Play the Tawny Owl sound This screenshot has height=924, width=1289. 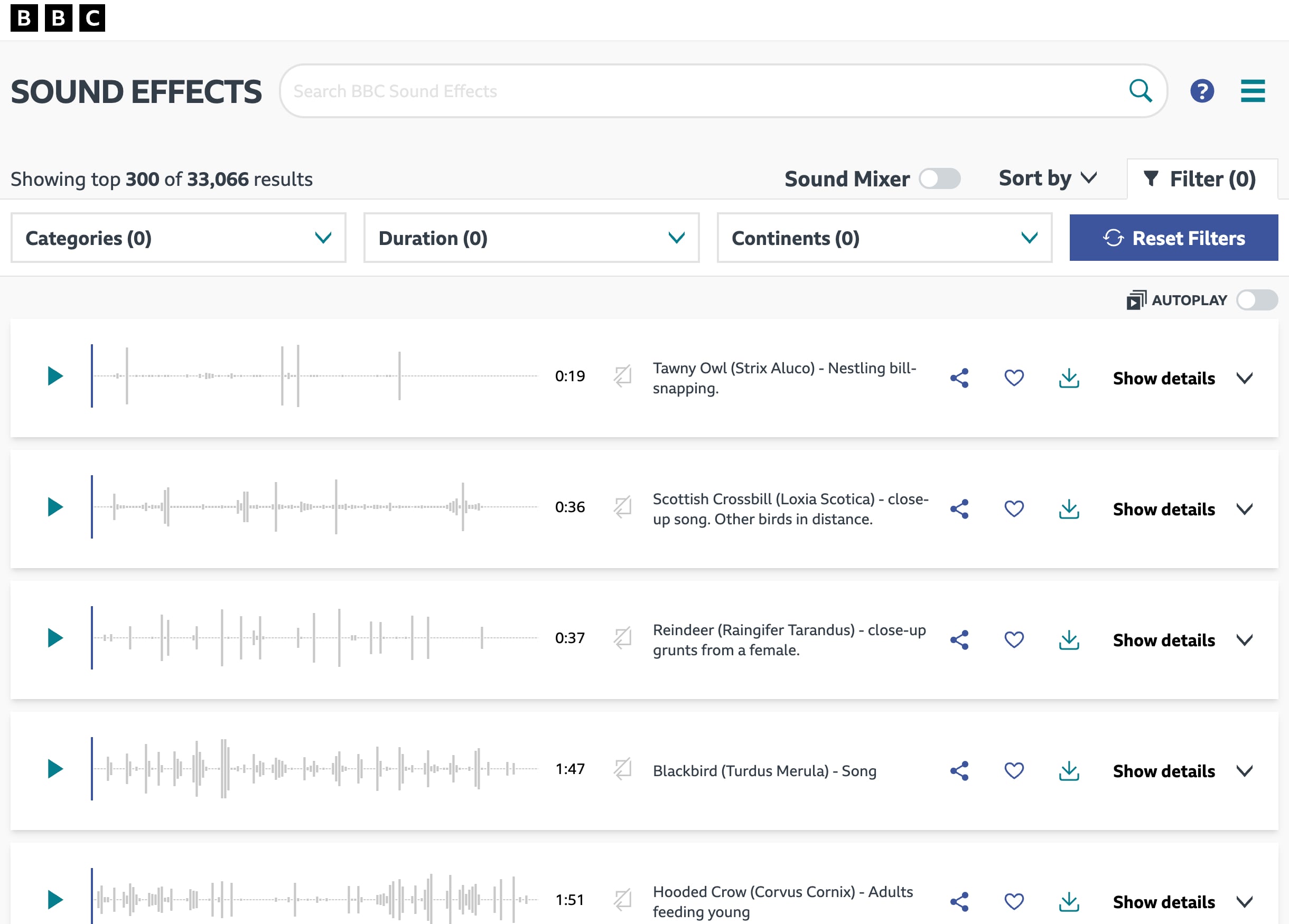[55, 376]
